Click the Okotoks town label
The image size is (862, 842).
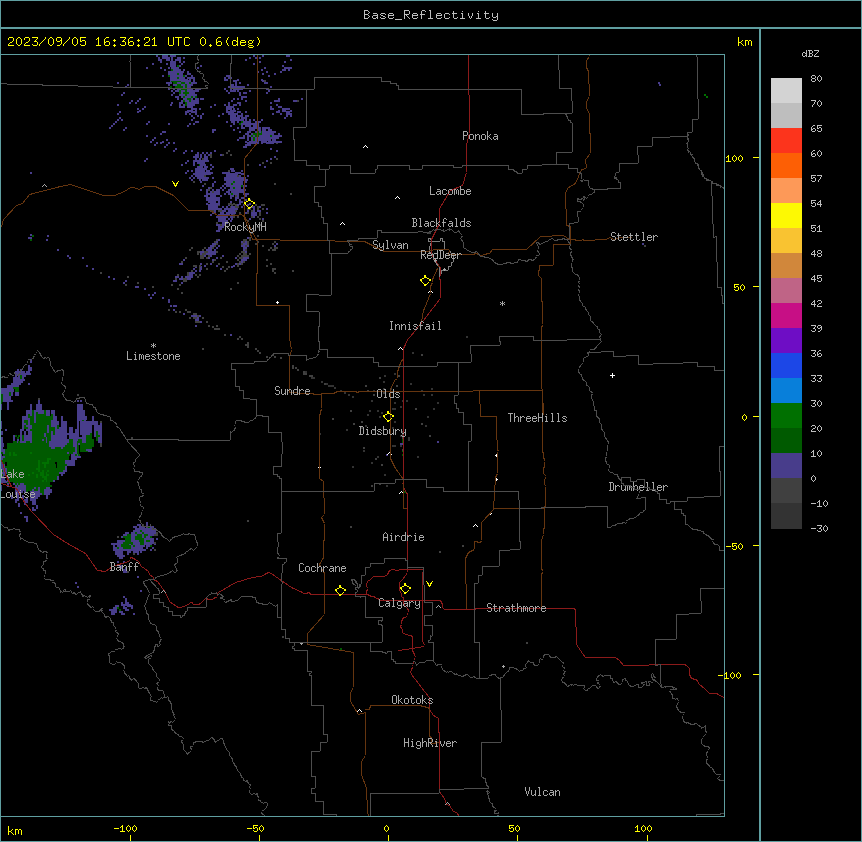412,700
